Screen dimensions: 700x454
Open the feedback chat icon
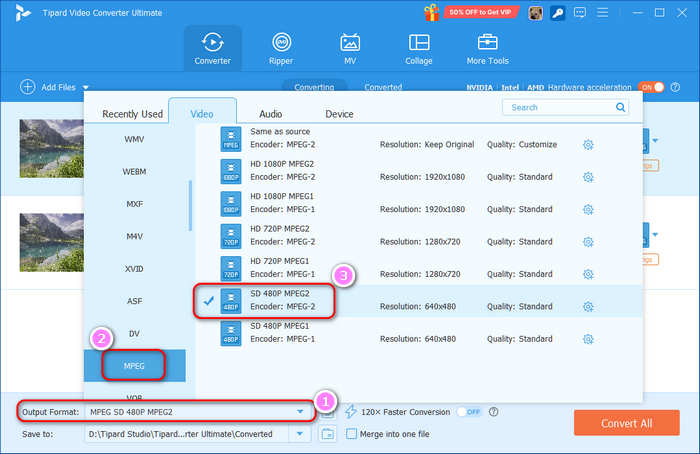[x=579, y=12]
